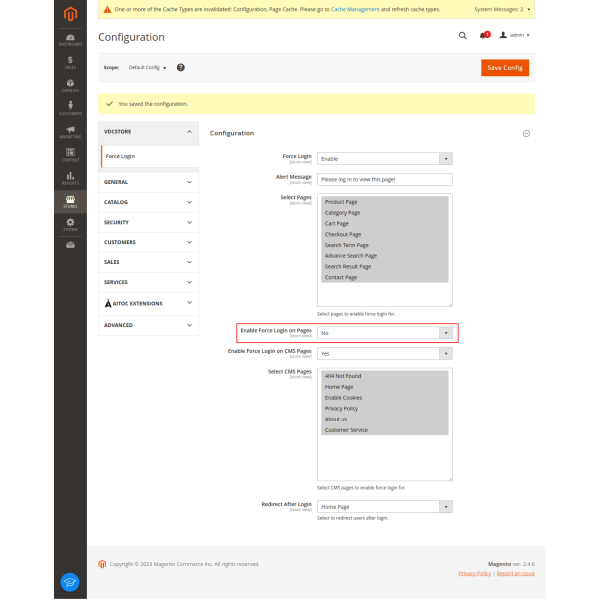Image resolution: width=600 pixels, height=600 pixels.
Task: Open the Reports bar chart icon
Action: [70, 177]
